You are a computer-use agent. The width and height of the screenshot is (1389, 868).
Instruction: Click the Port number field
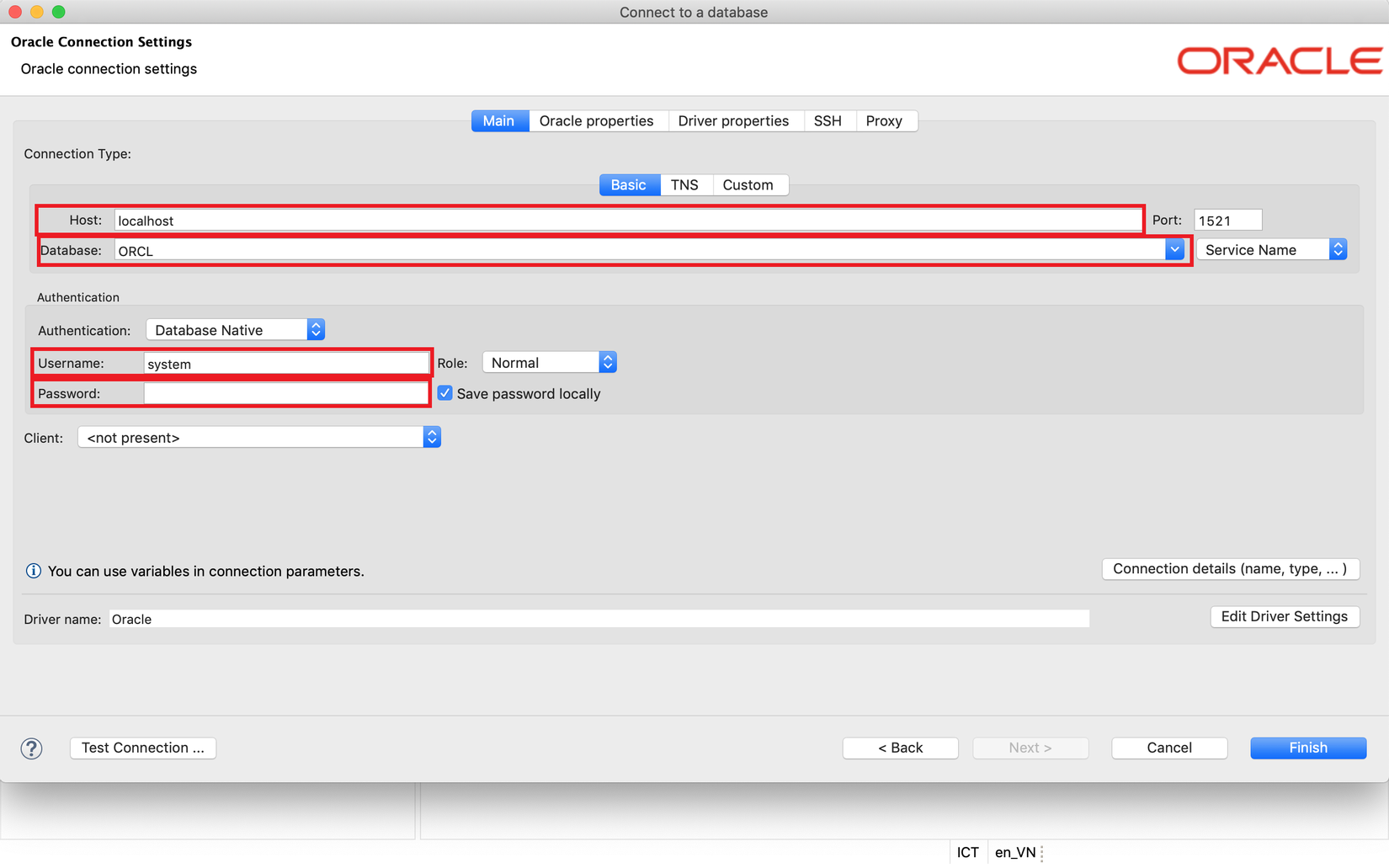click(1227, 221)
